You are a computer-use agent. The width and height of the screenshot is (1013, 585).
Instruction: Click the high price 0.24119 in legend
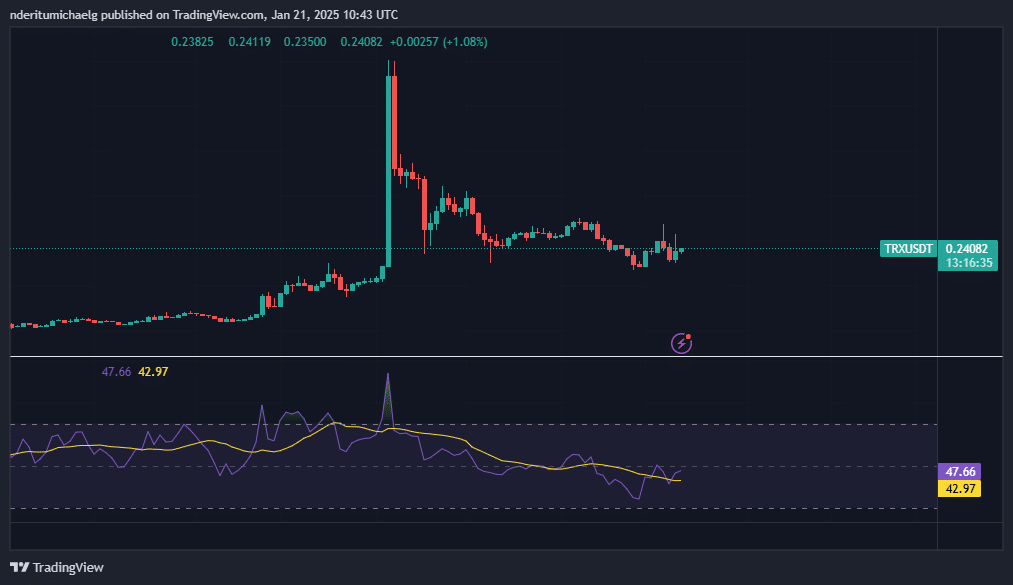pyautogui.click(x=247, y=42)
